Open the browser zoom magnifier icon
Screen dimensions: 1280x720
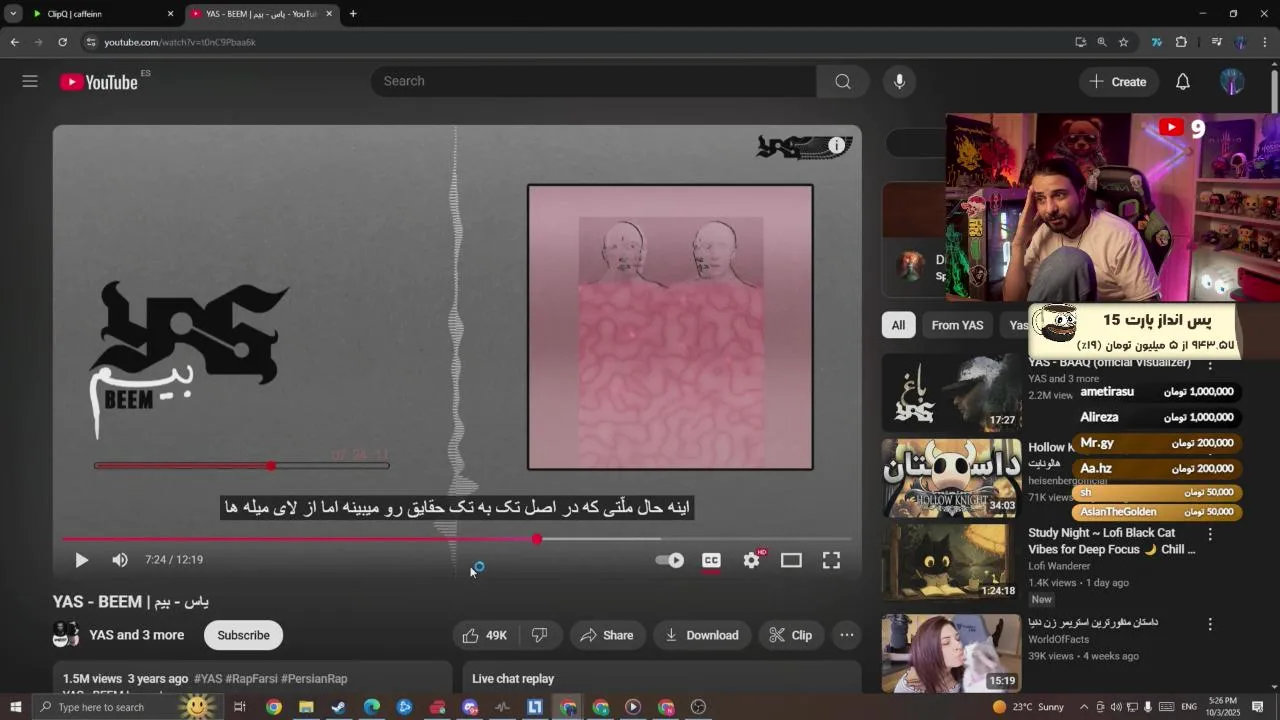[x=1101, y=42]
